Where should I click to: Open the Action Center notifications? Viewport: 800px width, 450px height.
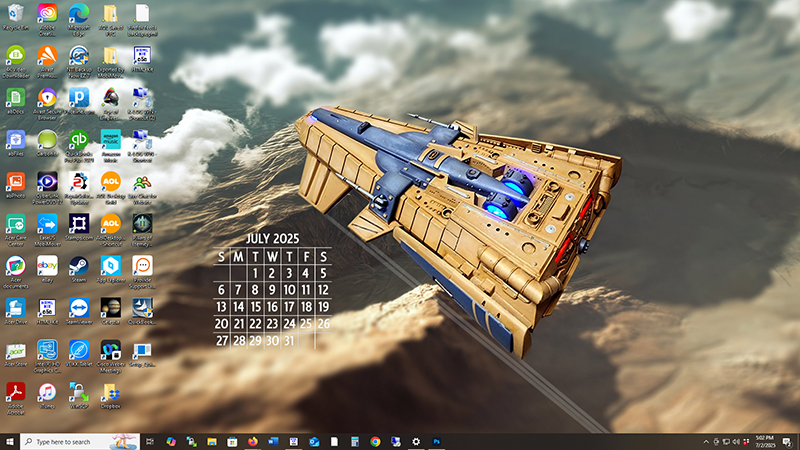787,442
